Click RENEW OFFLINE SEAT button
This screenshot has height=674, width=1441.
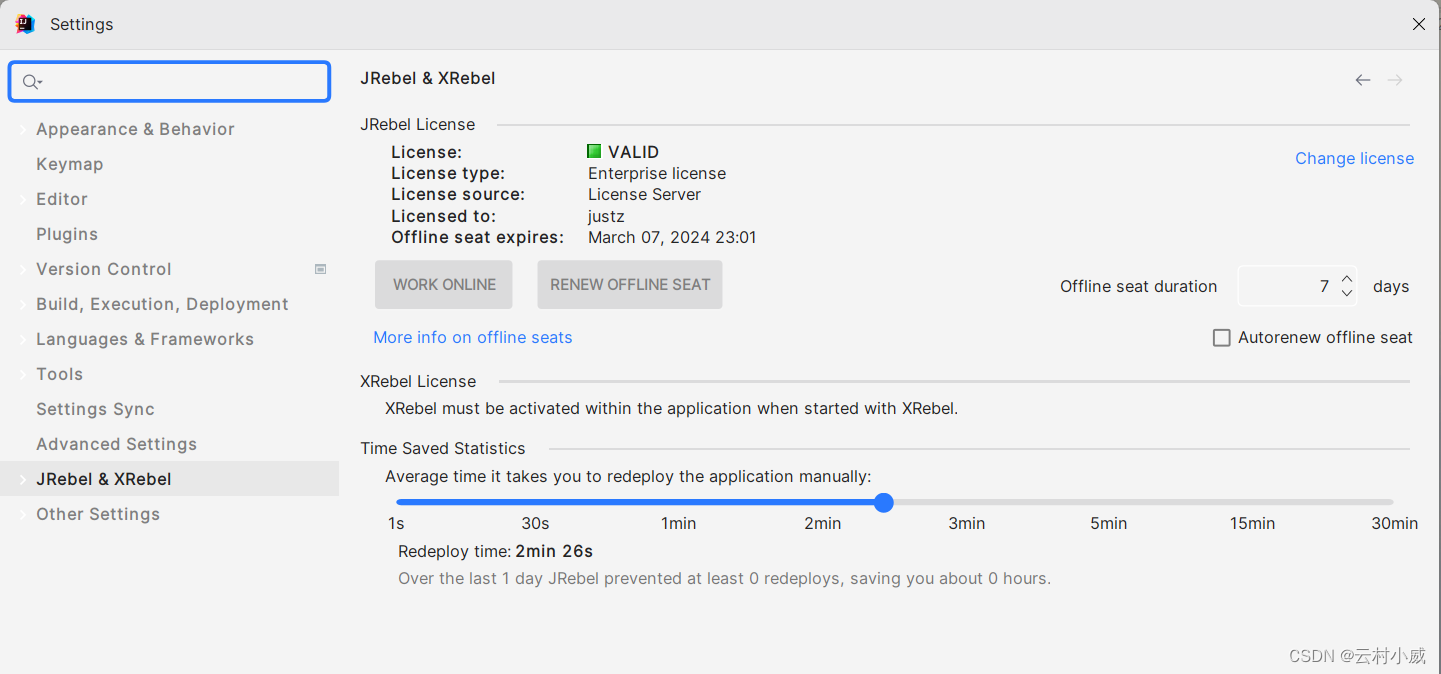tap(630, 285)
